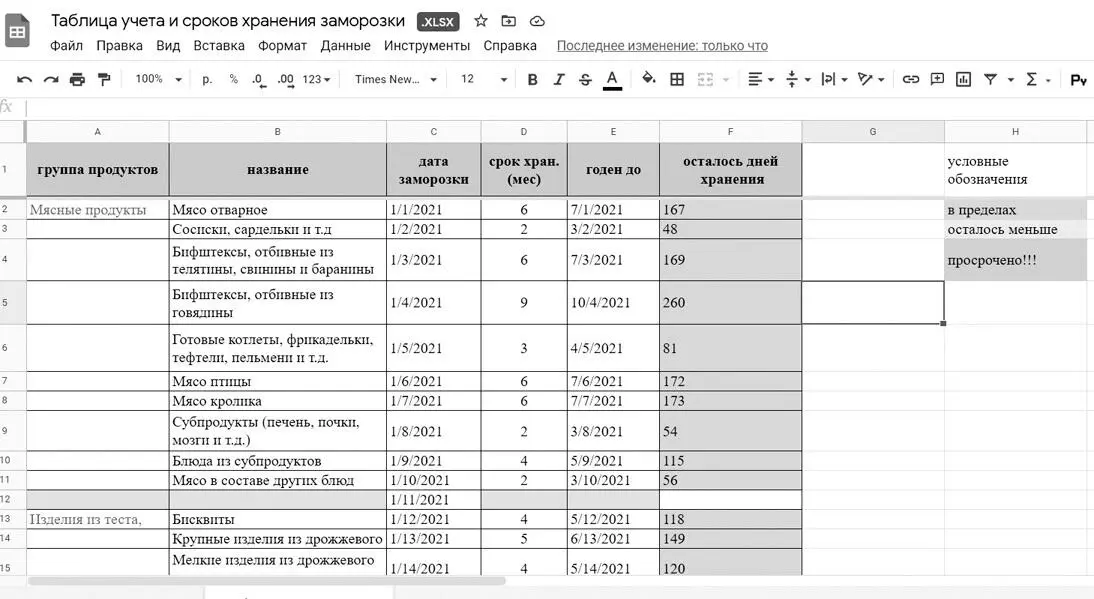Increase decimal places button .00
Image resolution: width=1094 pixels, height=599 pixels.
coord(285,80)
